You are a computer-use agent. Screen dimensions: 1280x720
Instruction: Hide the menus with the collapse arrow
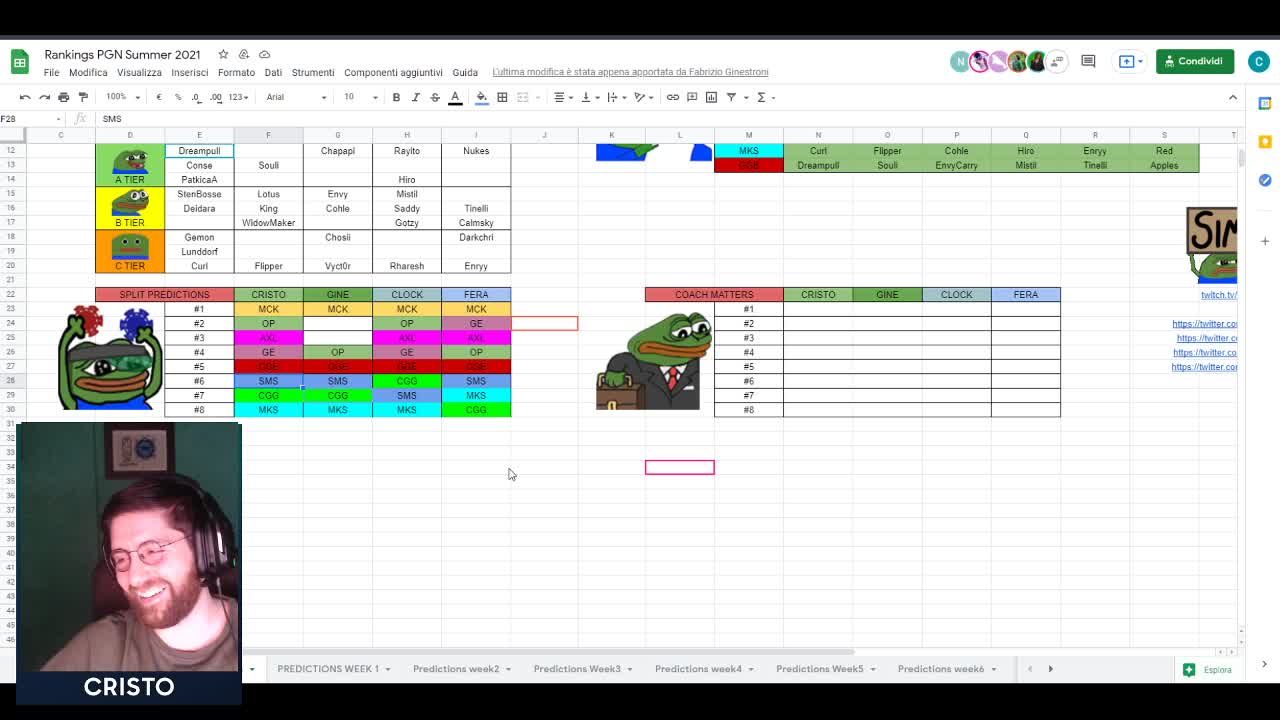[1233, 97]
